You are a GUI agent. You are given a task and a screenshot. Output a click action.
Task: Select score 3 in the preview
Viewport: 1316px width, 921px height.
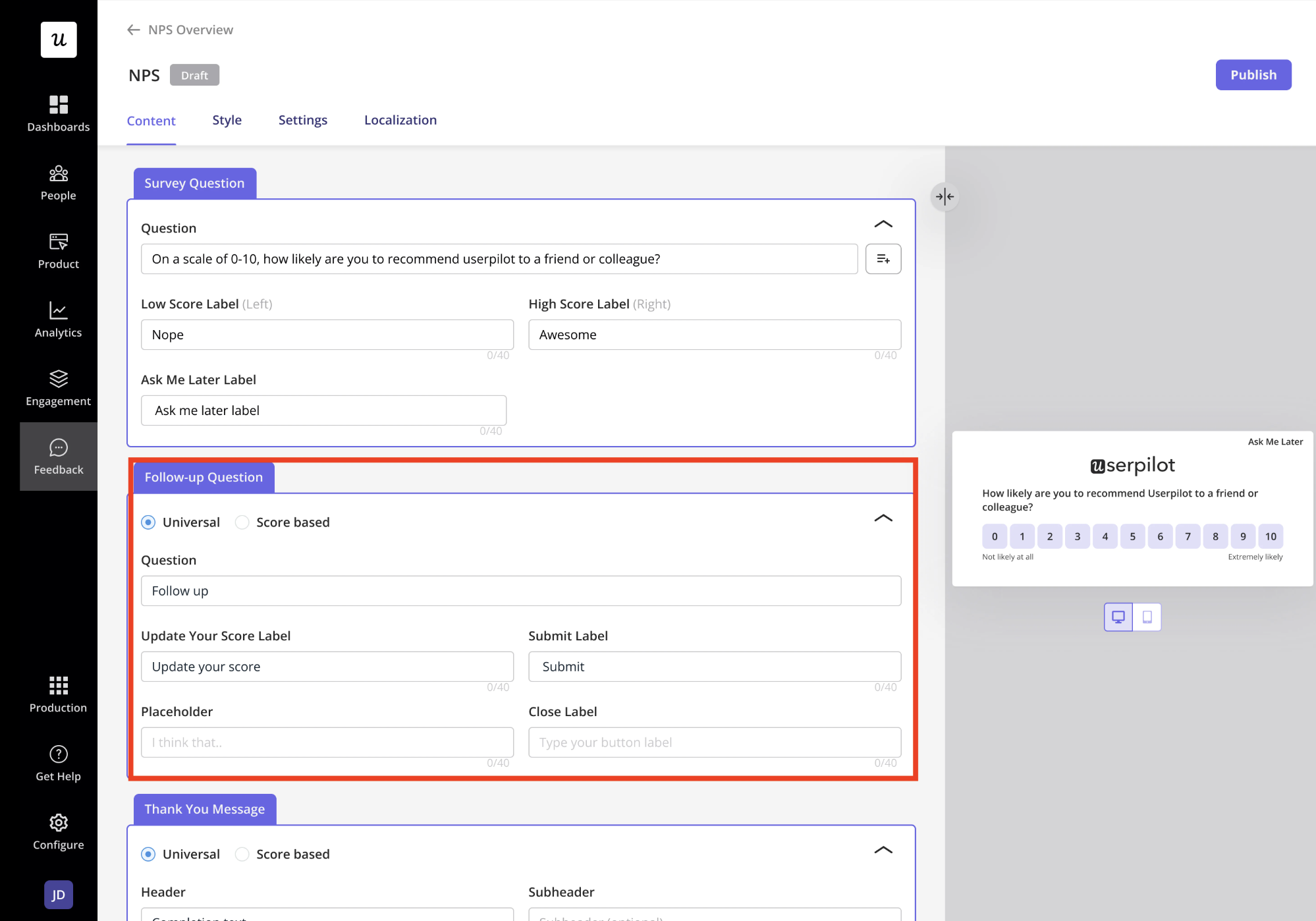click(x=1078, y=536)
